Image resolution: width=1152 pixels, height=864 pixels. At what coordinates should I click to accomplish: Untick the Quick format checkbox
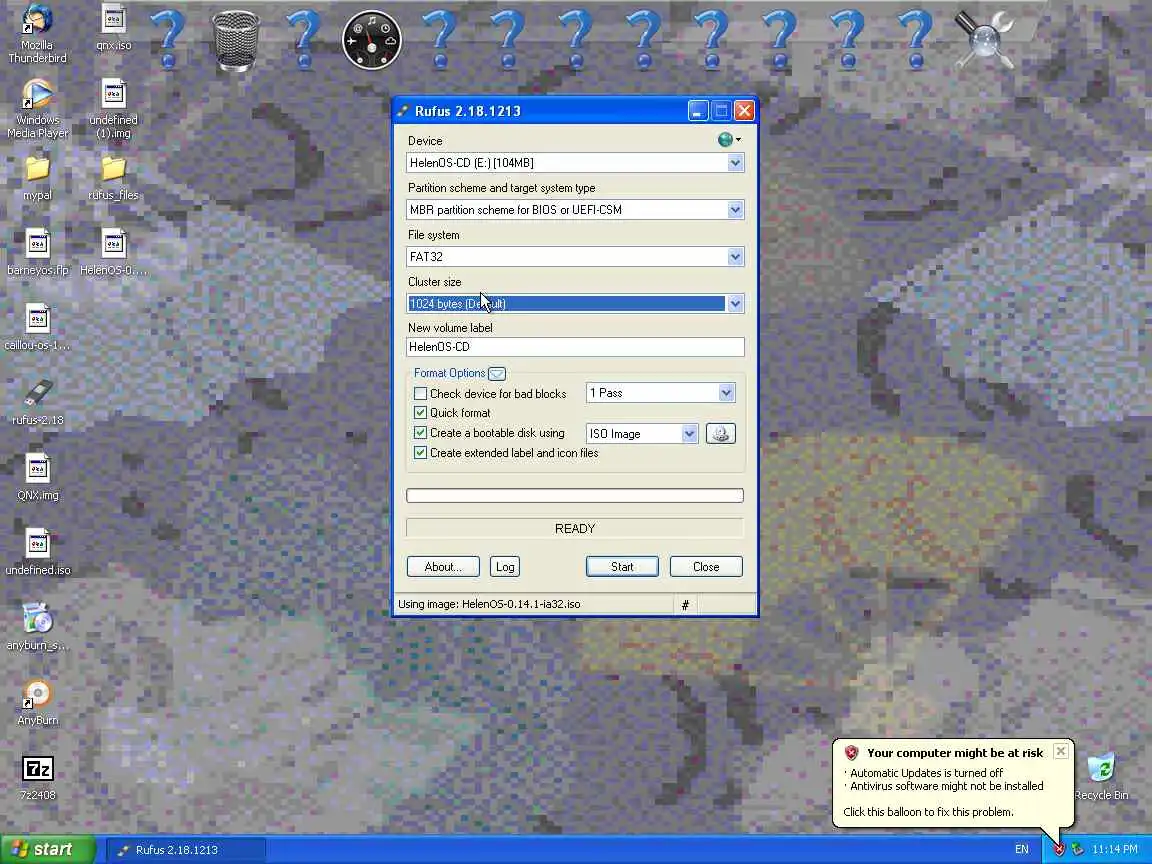pos(420,413)
